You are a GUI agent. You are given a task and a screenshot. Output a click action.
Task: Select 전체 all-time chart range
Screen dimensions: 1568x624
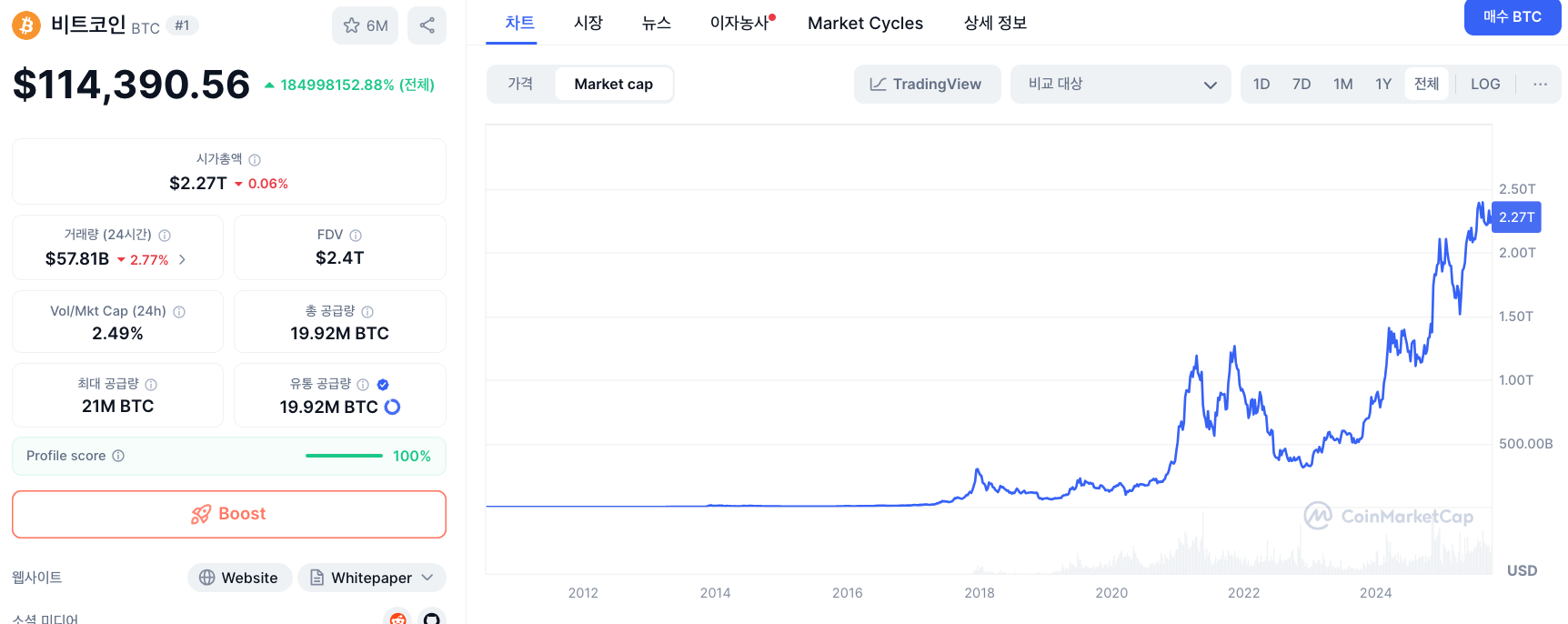coord(1427,84)
